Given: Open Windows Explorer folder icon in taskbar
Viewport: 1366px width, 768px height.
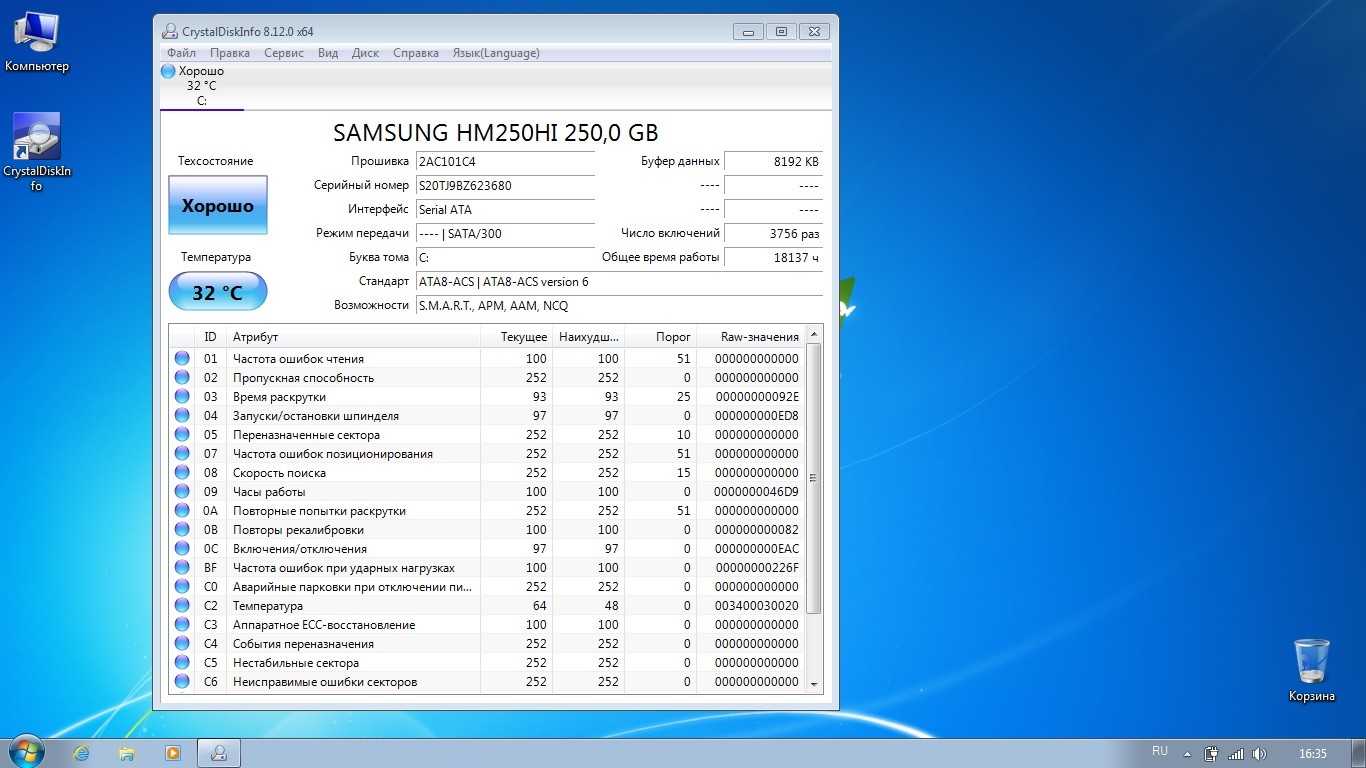Looking at the screenshot, I should coord(127,753).
